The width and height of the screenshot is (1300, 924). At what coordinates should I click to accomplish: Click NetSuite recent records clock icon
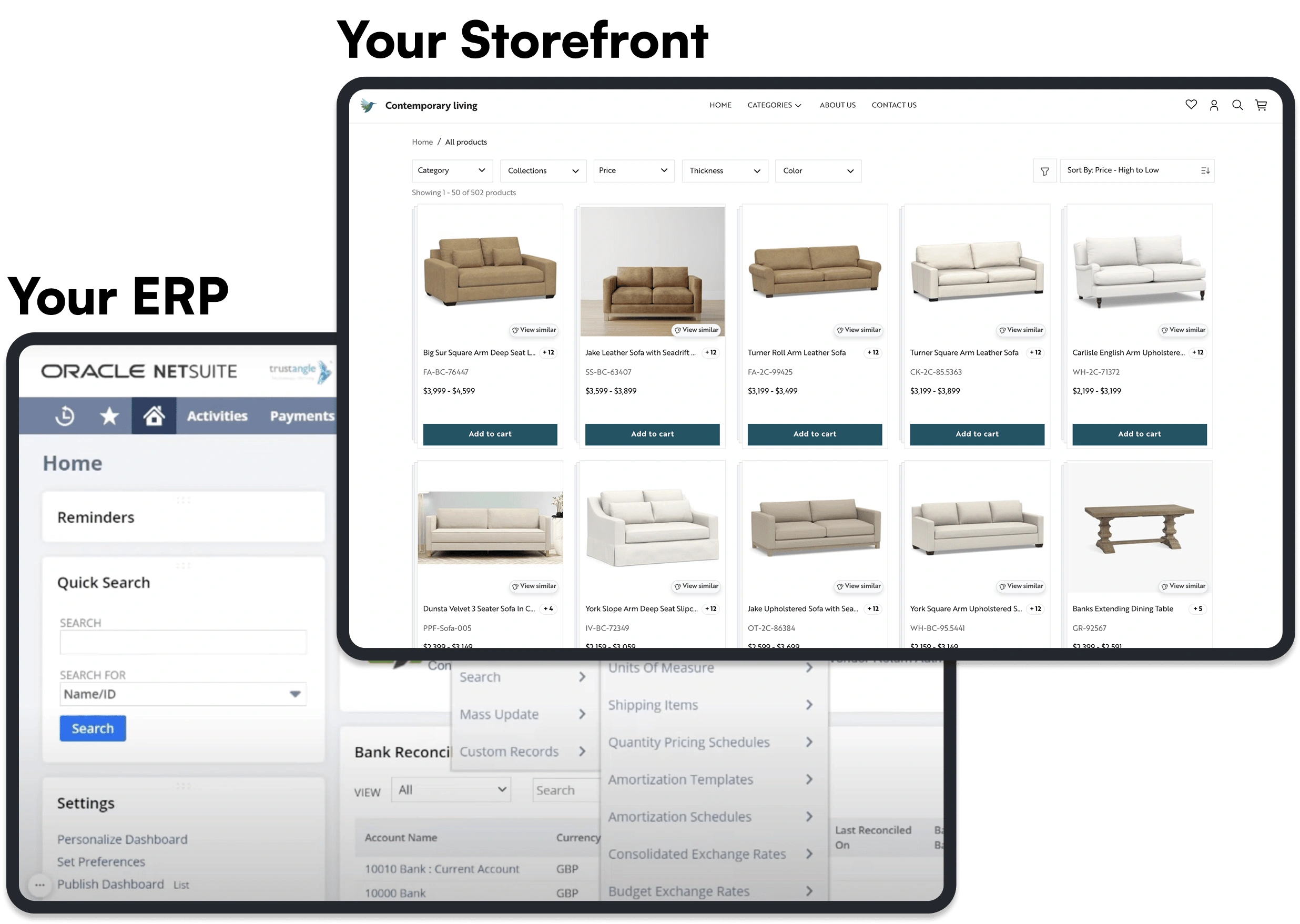point(65,416)
